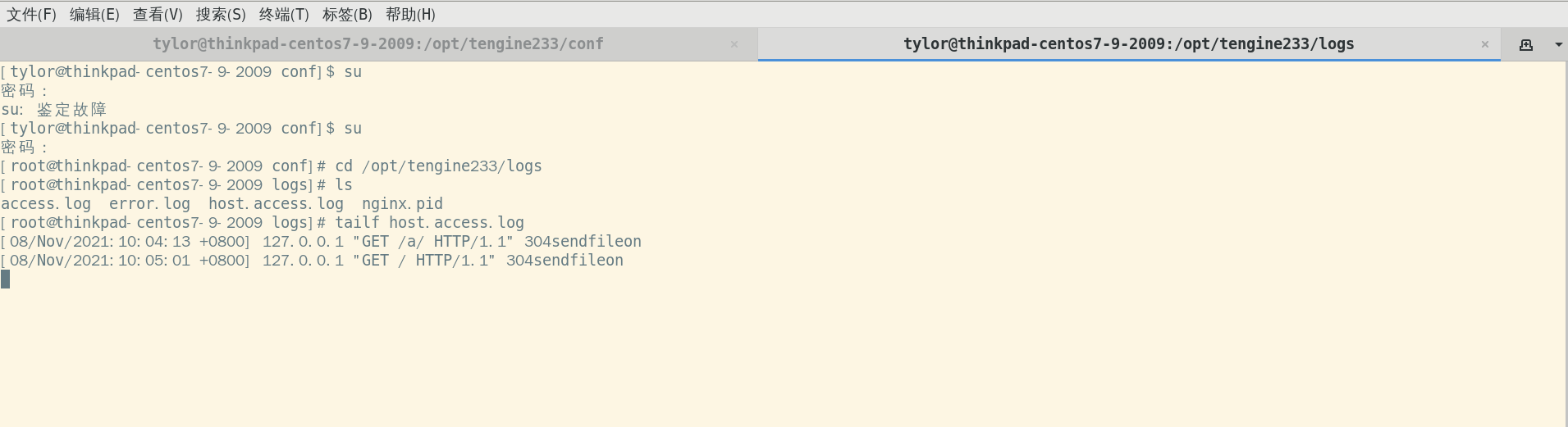Click the host.access.log filename in ls output
1568x427 pixels.
[276, 204]
